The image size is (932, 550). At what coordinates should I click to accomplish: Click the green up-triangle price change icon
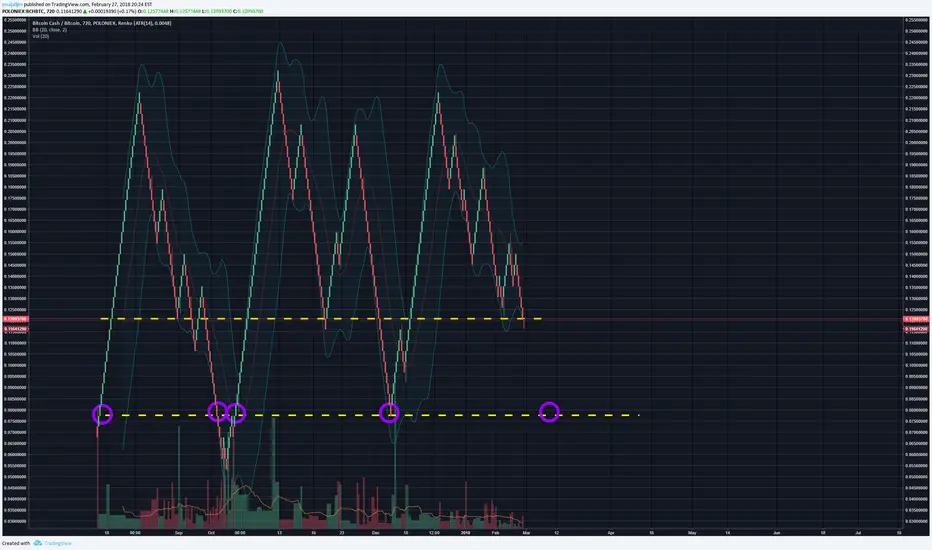coord(85,11)
